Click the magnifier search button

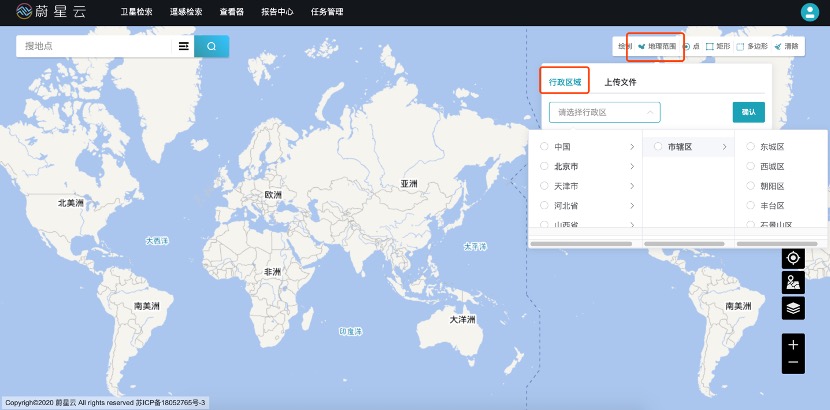tap(211, 46)
